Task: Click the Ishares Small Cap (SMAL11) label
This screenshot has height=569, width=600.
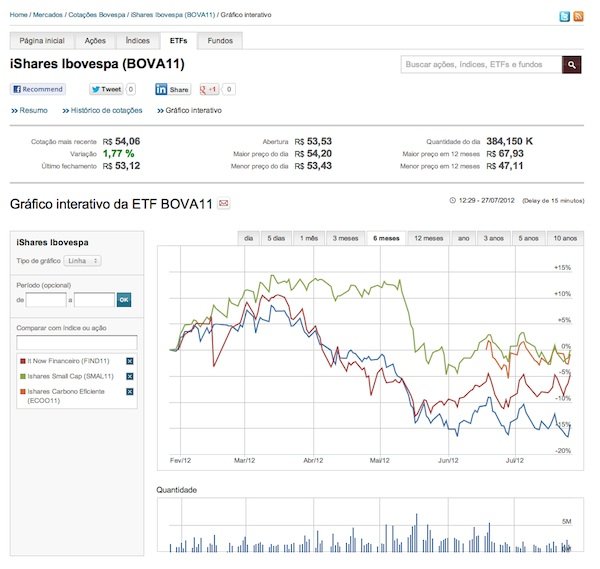Action: pos(71,376)
